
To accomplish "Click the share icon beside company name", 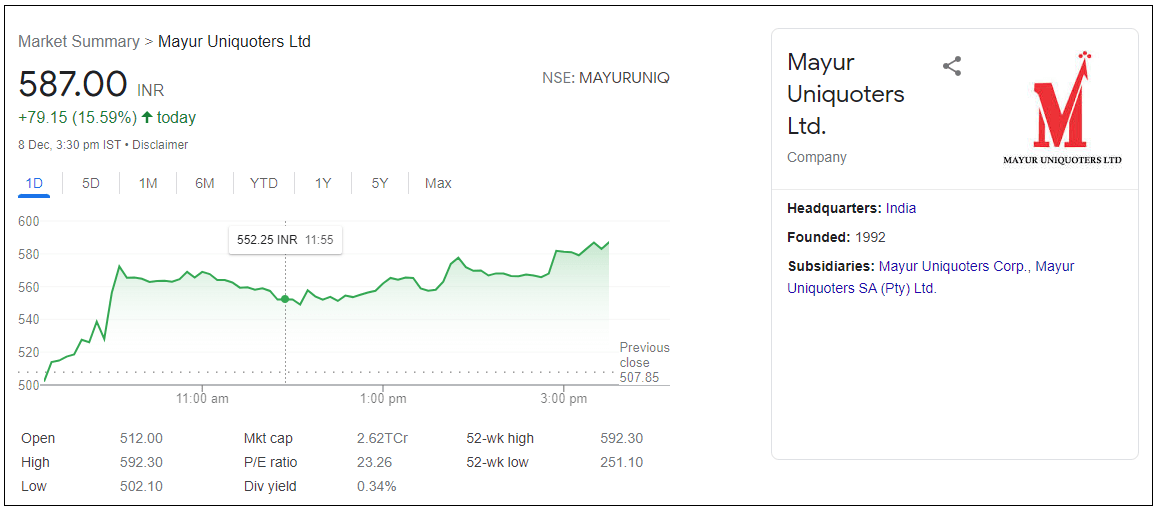I will (x=952, y=67).
